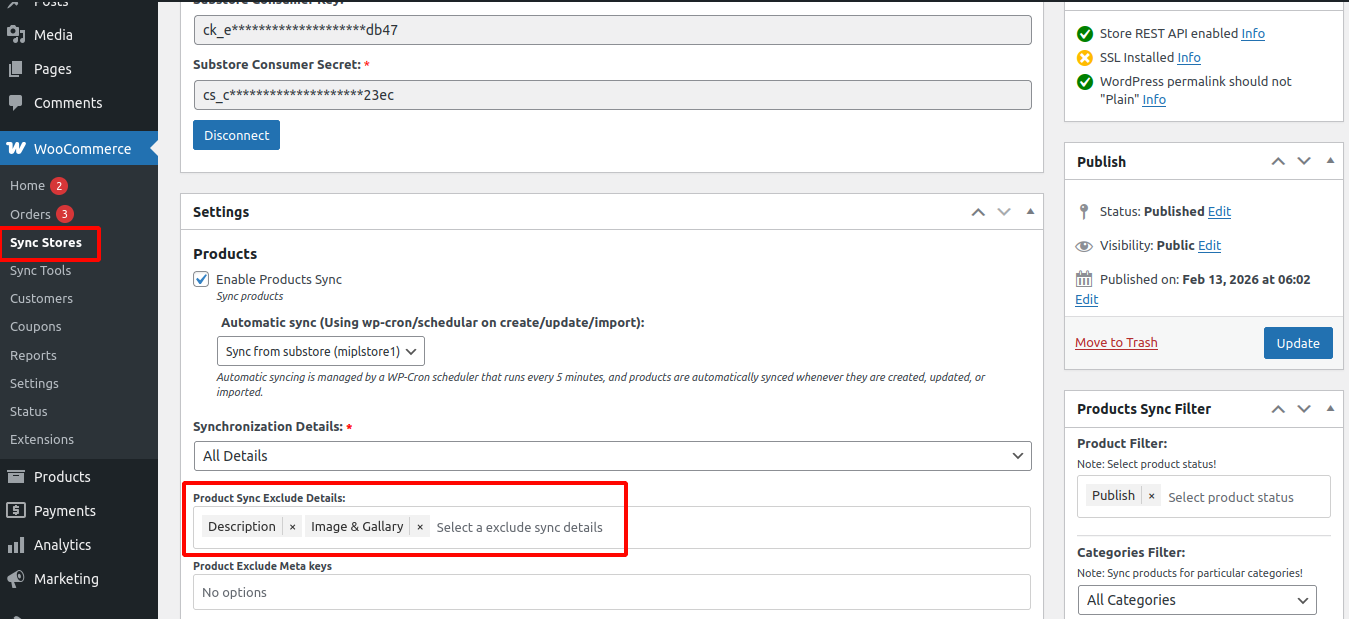The height and width of the screenshot is (619, 1349).
Task: Click the Comments speech bubble icon
Action: pos(16,103)
